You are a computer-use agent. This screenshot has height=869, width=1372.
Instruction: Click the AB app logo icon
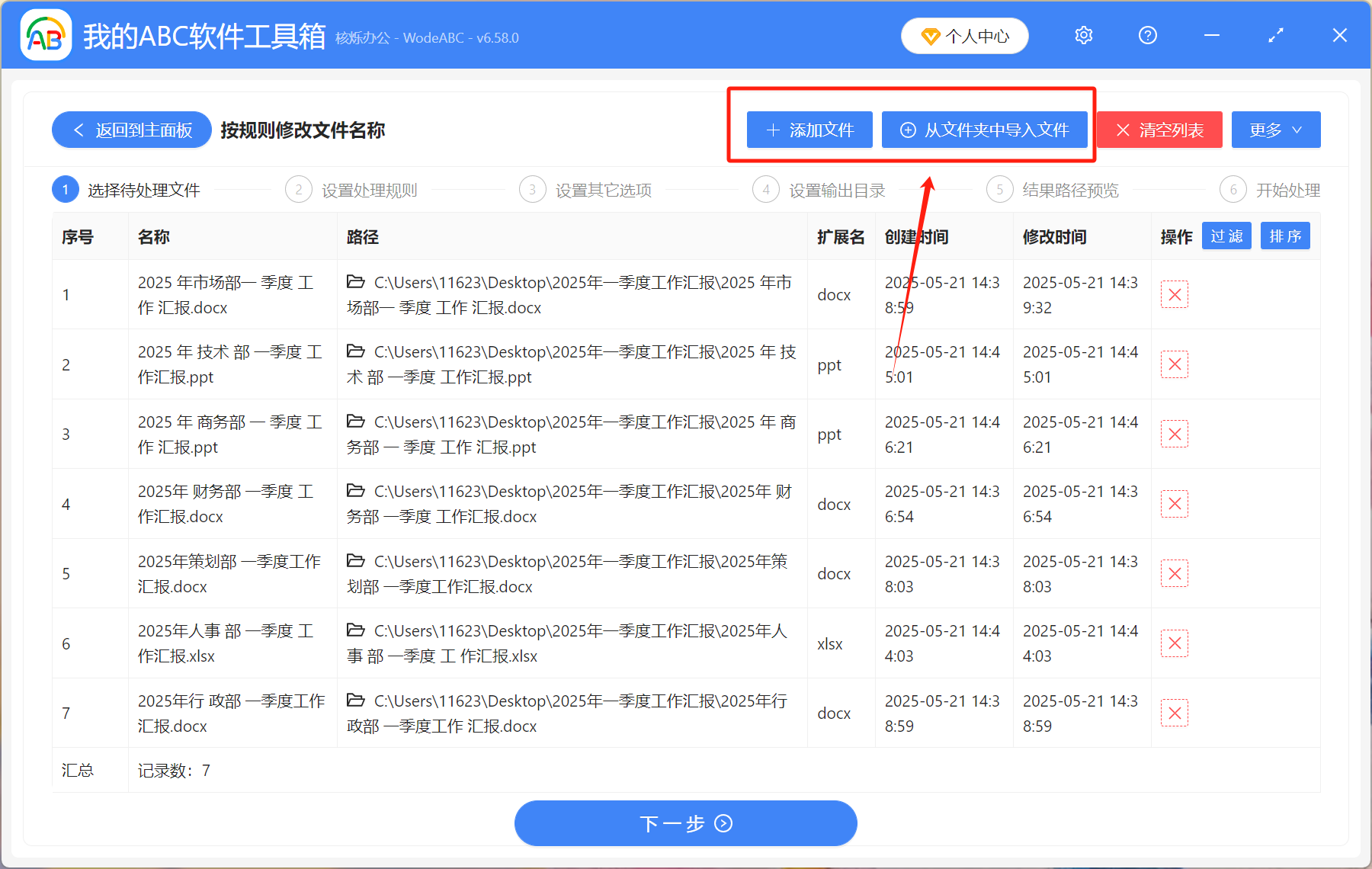click(46, 35)
